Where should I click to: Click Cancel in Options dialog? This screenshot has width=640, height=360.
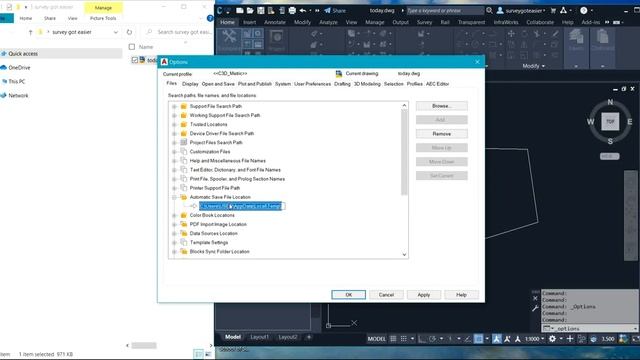coord(386,295)
